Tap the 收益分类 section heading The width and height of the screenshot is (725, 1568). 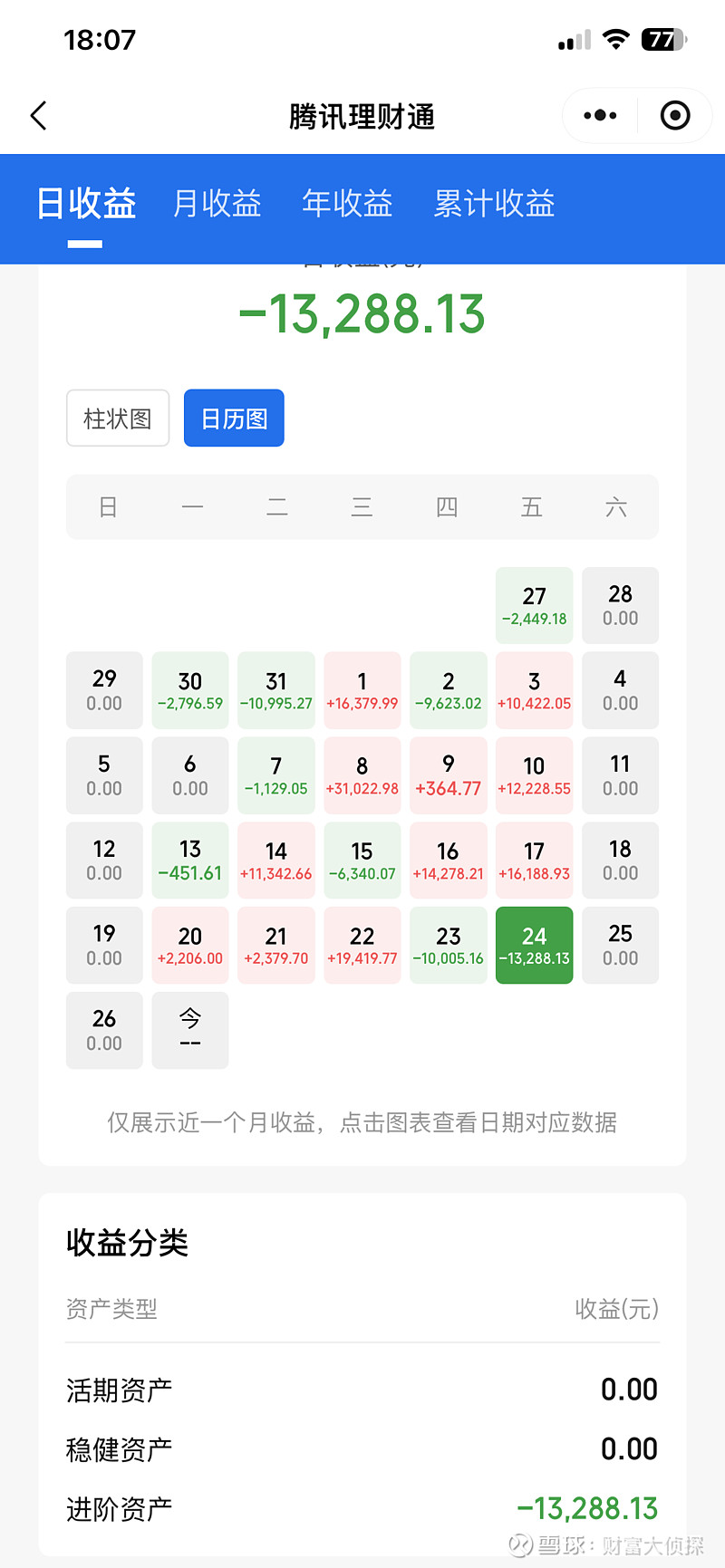click(127, 1243)
